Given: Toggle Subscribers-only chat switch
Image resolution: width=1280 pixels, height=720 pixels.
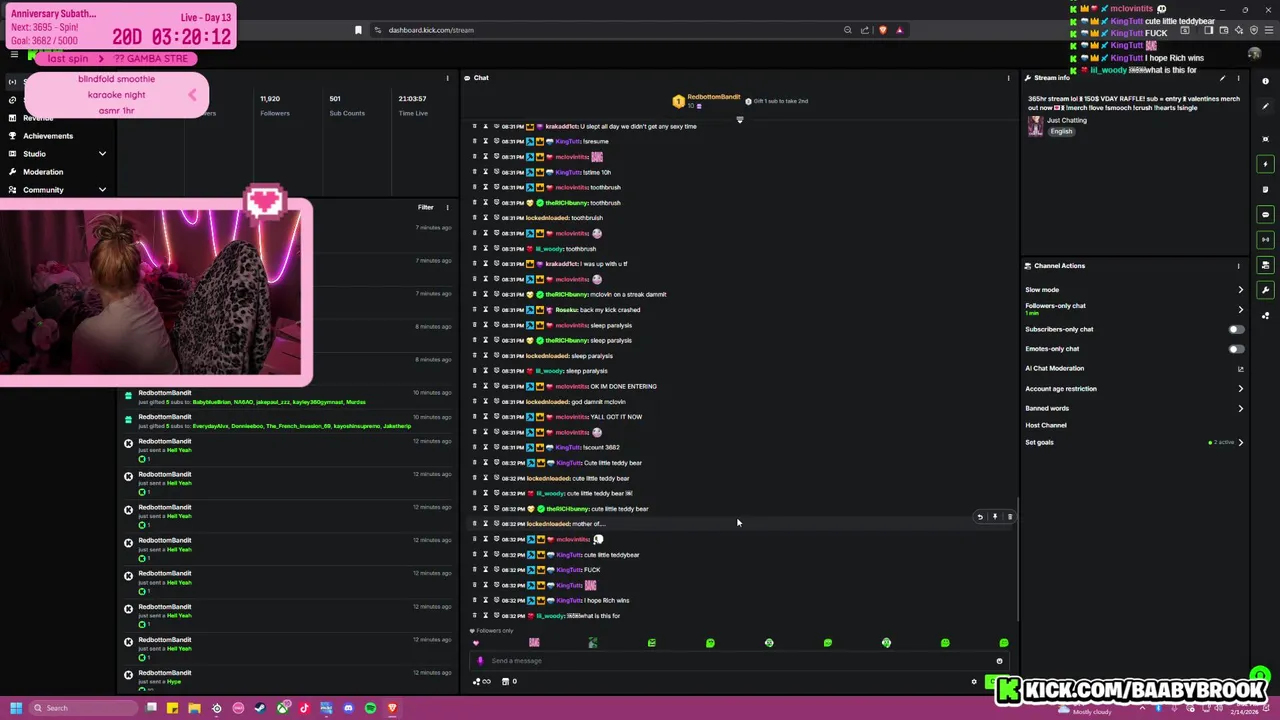Looking at the screenshot, I should coord(1236,329).
